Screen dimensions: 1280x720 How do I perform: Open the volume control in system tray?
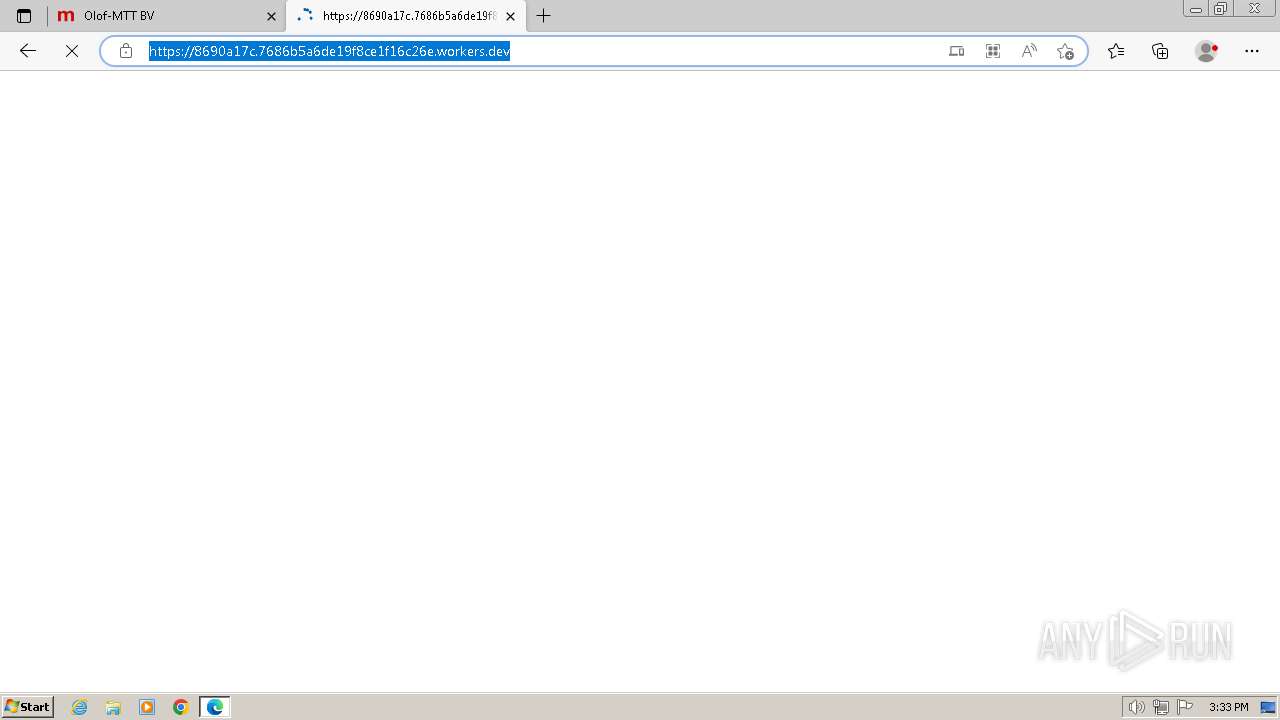tap(1136, 707)
